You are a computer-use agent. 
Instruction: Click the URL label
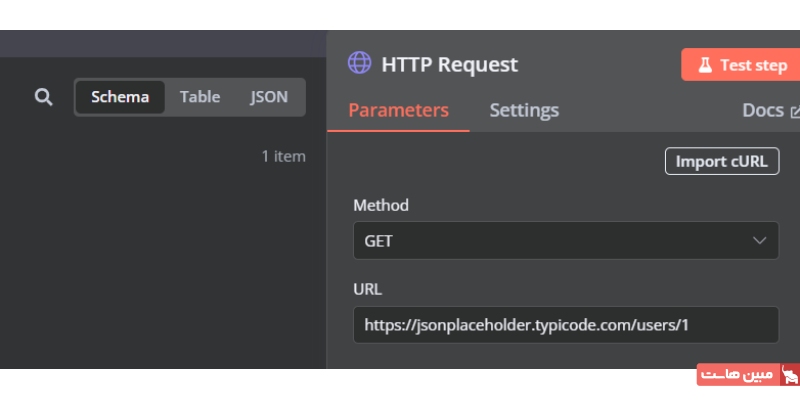pos(367,289)
